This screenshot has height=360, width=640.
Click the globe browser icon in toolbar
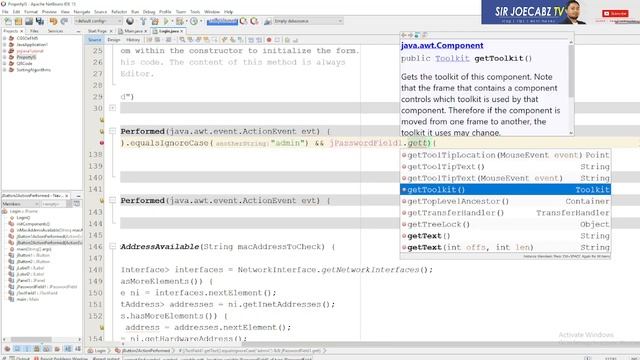130,21
